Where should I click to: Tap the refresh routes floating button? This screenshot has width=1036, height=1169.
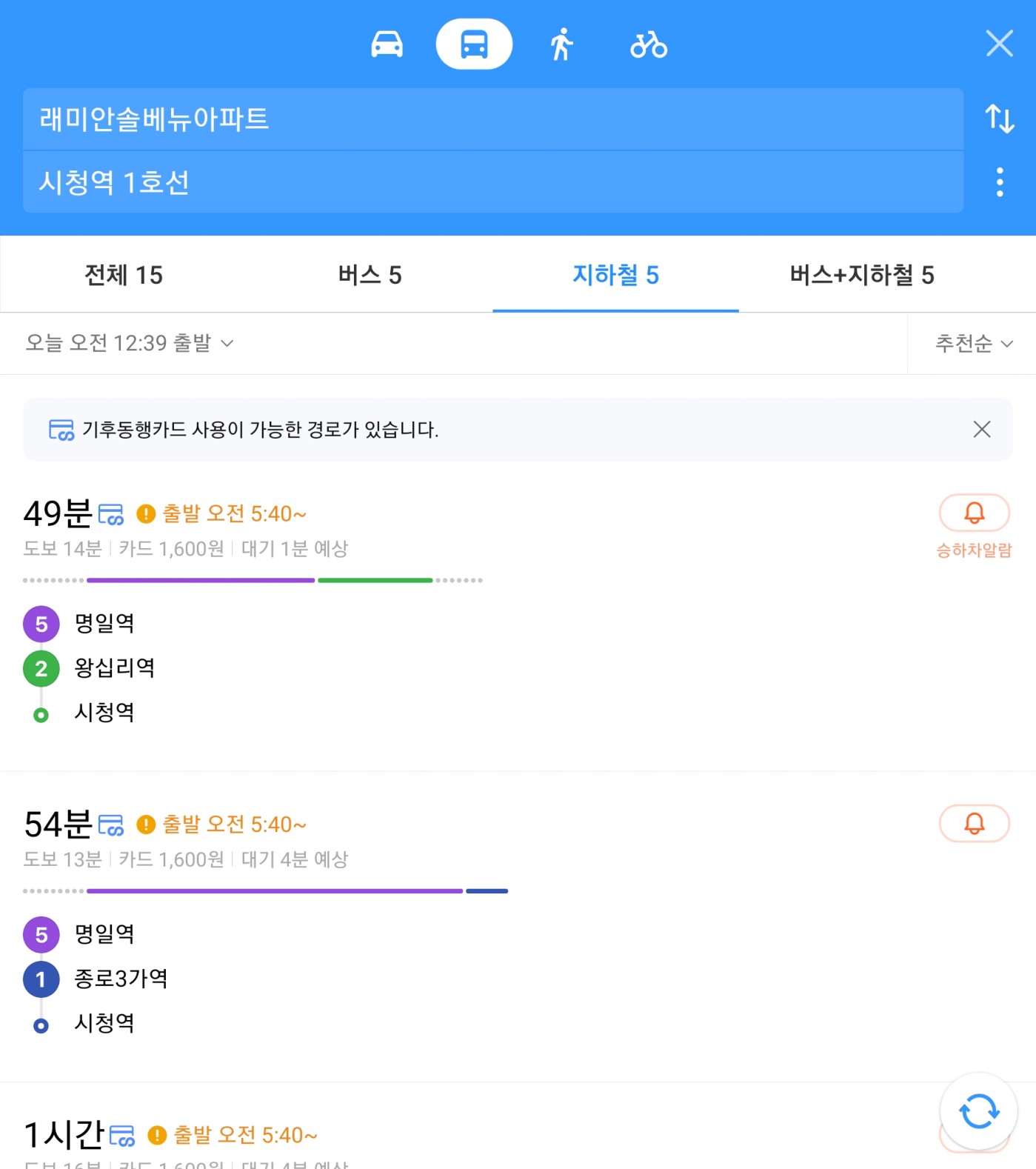pyautogui.click(x=979, y=1111)
